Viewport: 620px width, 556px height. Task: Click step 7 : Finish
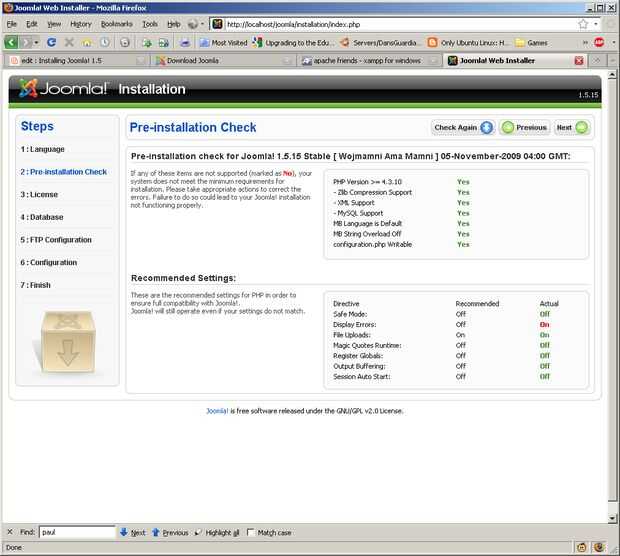pos(36,285)
